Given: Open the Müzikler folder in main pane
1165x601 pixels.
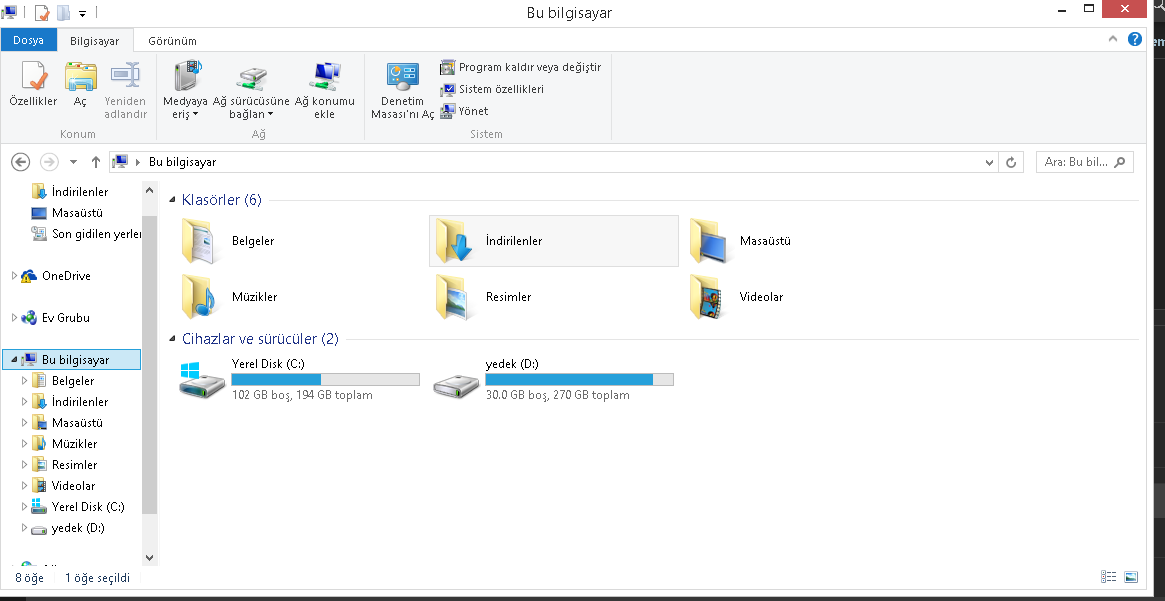Looking at the screenshot, I should [x=199, y=296].
